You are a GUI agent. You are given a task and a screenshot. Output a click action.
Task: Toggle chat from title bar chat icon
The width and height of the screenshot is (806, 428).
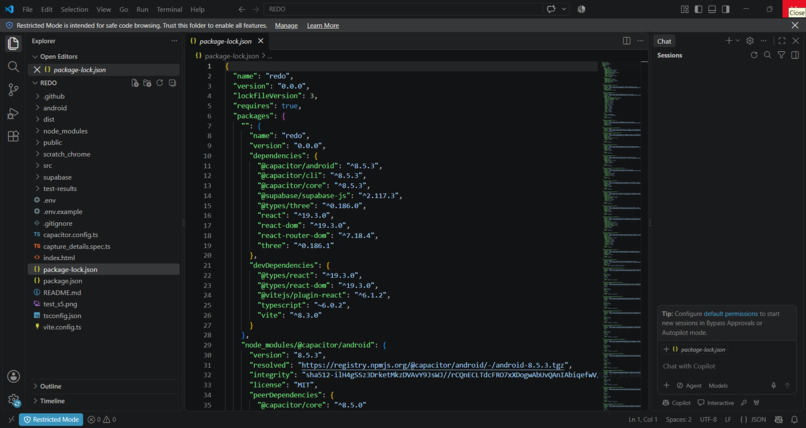(x=551, y=9)
